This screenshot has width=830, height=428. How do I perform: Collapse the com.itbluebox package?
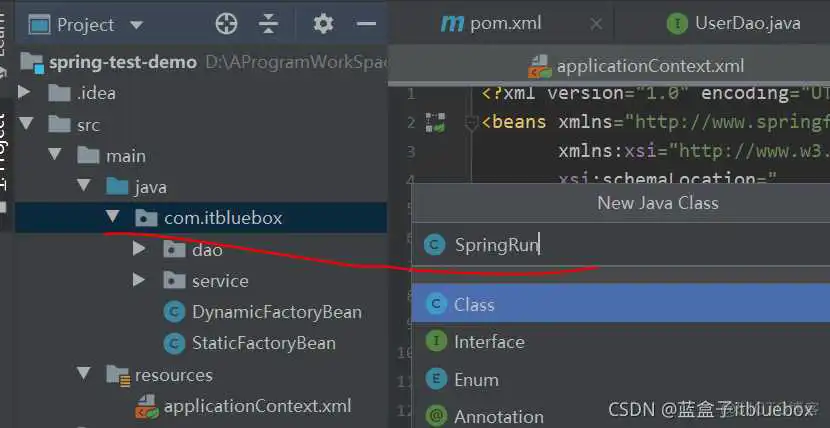(x=113, y=218)
